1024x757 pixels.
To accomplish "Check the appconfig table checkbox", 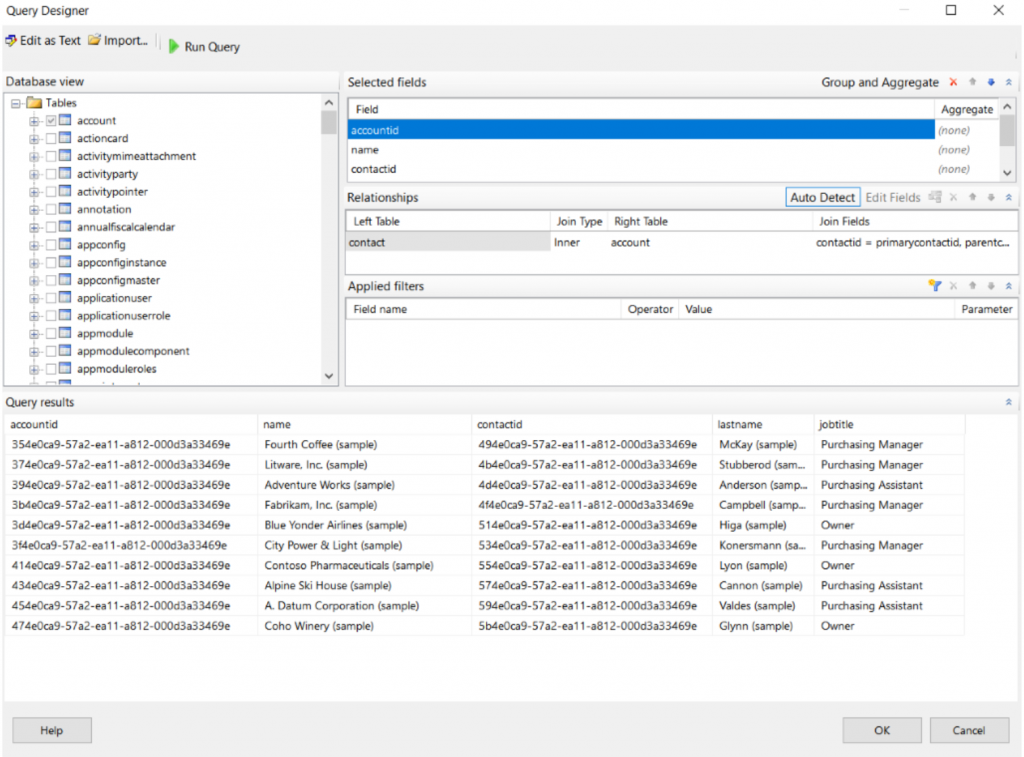I will (x=51, y=245).
